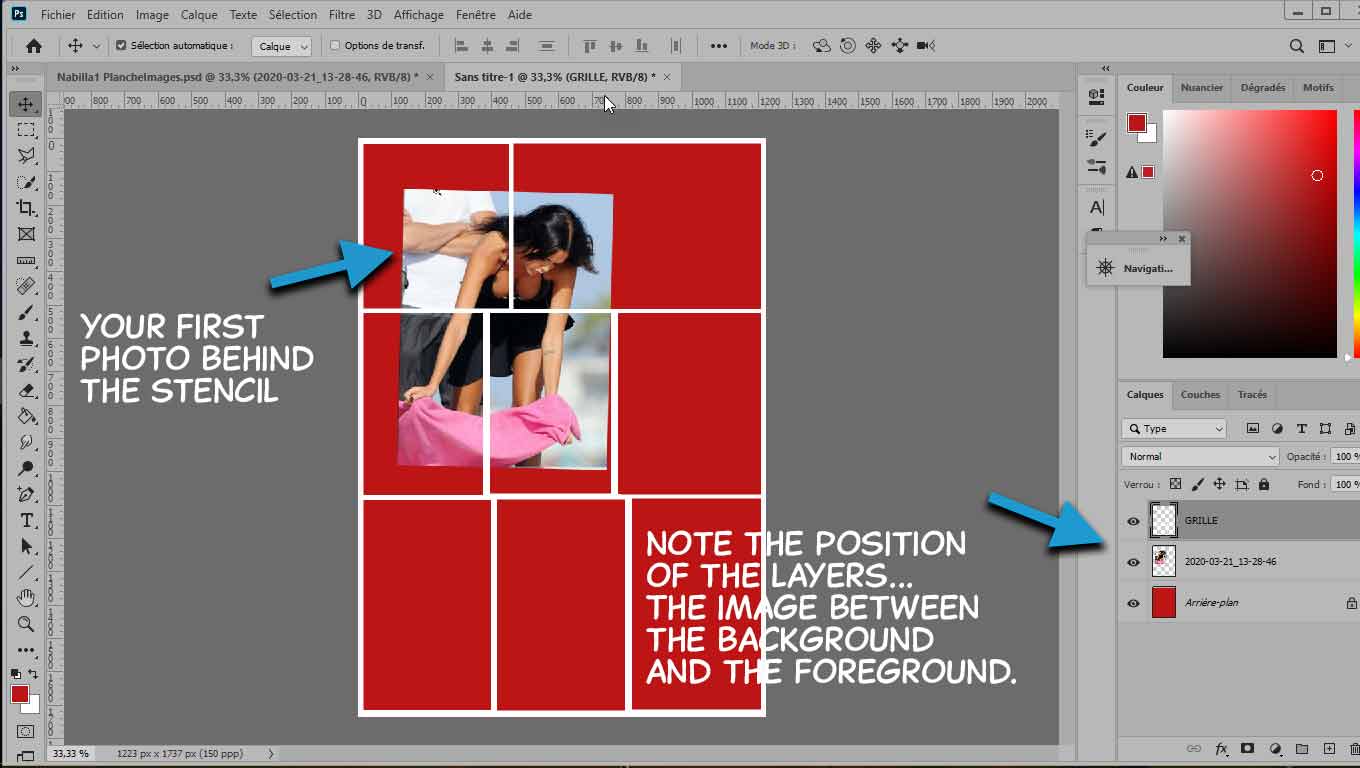Open the Type layer filter dropdown

pyautogui.click(x=1174, y=429)
